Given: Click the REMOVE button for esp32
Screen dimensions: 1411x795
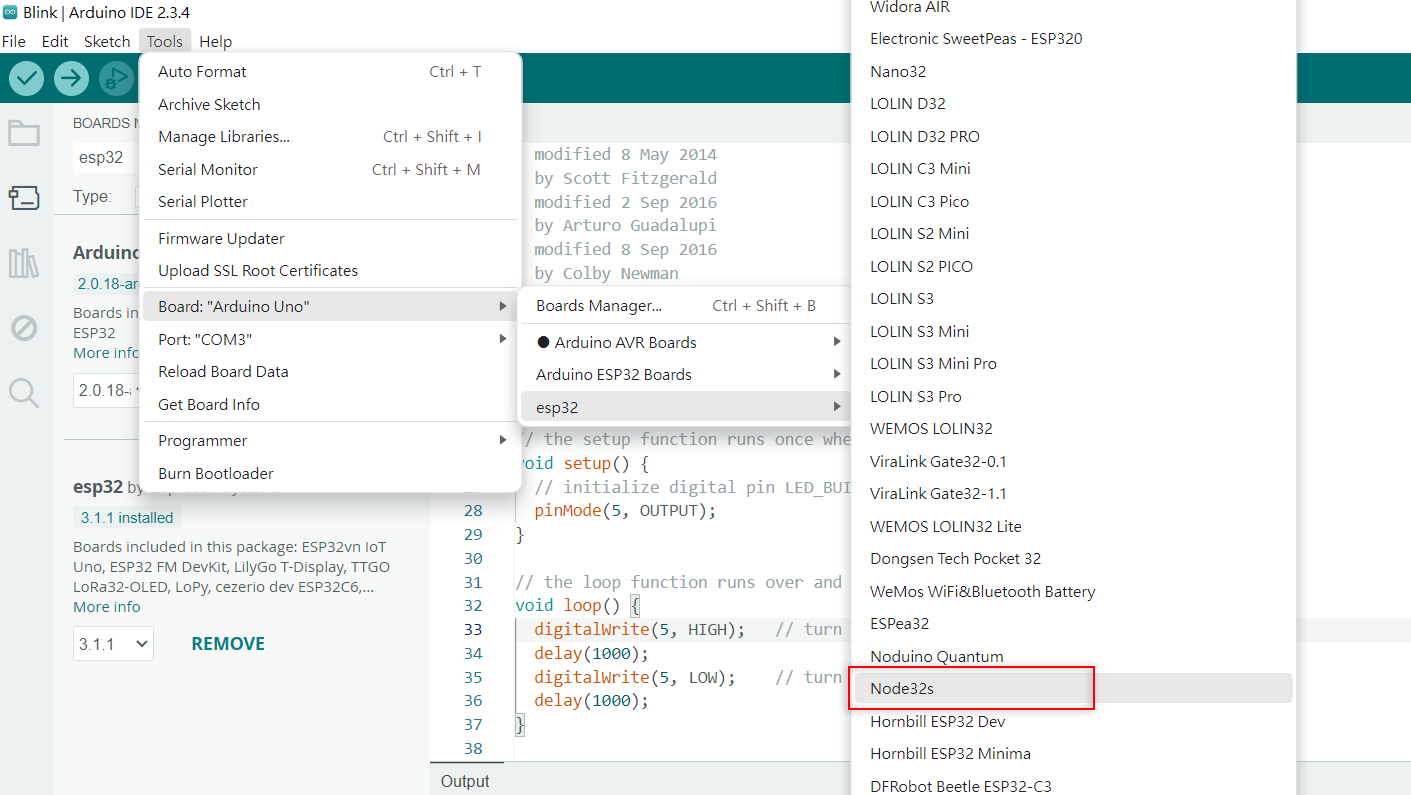Looking at the screenshot, I should coord(228,644).
